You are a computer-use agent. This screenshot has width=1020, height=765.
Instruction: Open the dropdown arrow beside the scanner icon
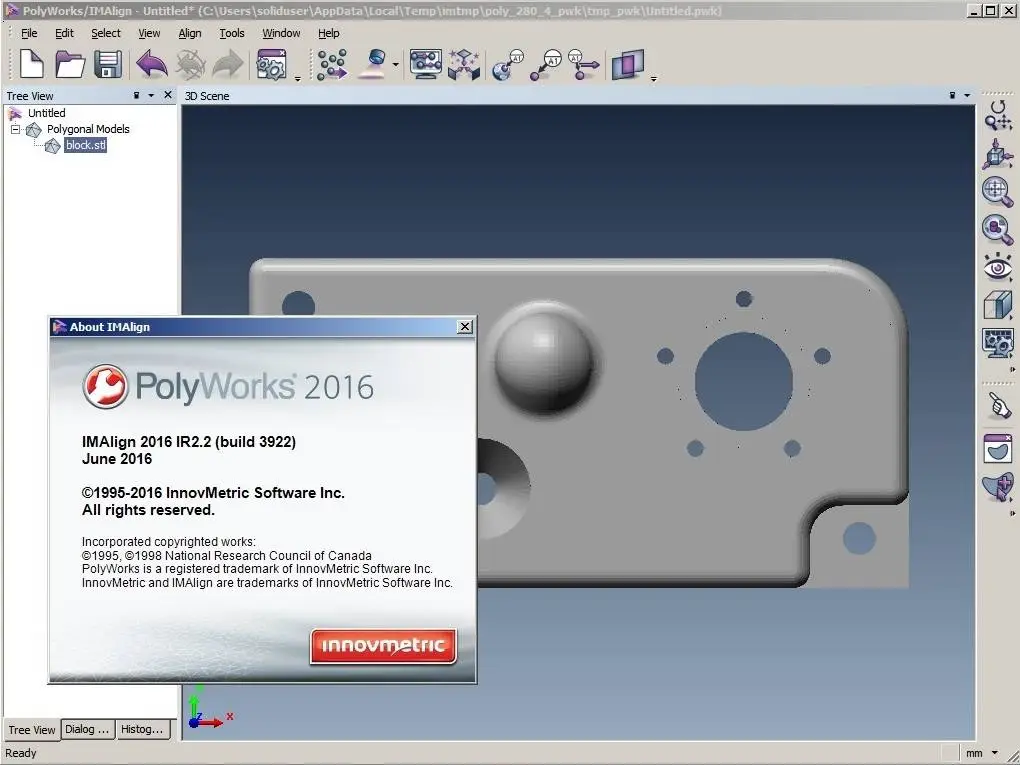(396, 64)
